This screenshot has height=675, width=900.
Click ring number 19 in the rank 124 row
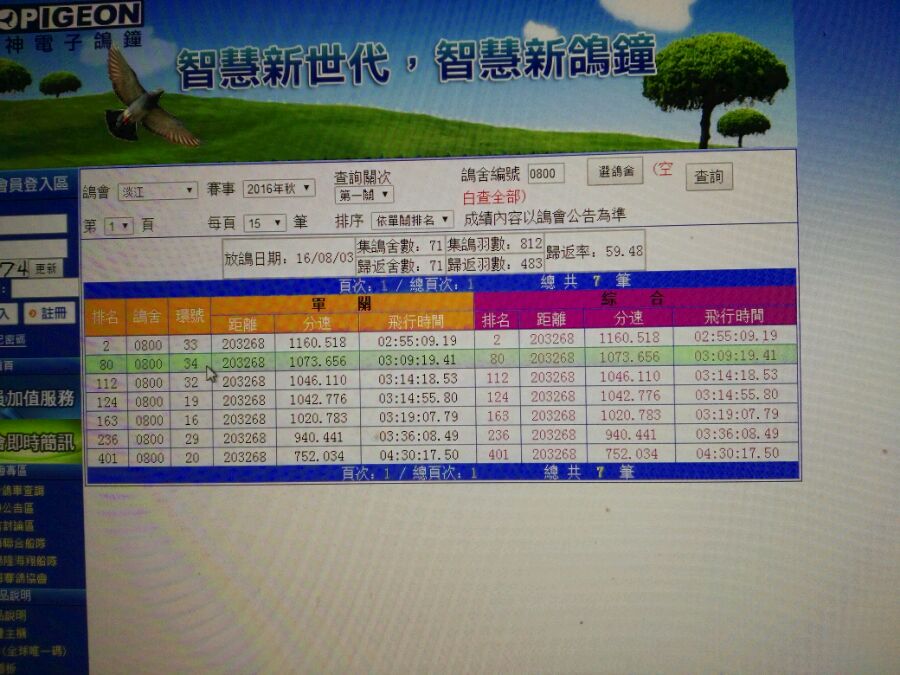pos(192,401)
